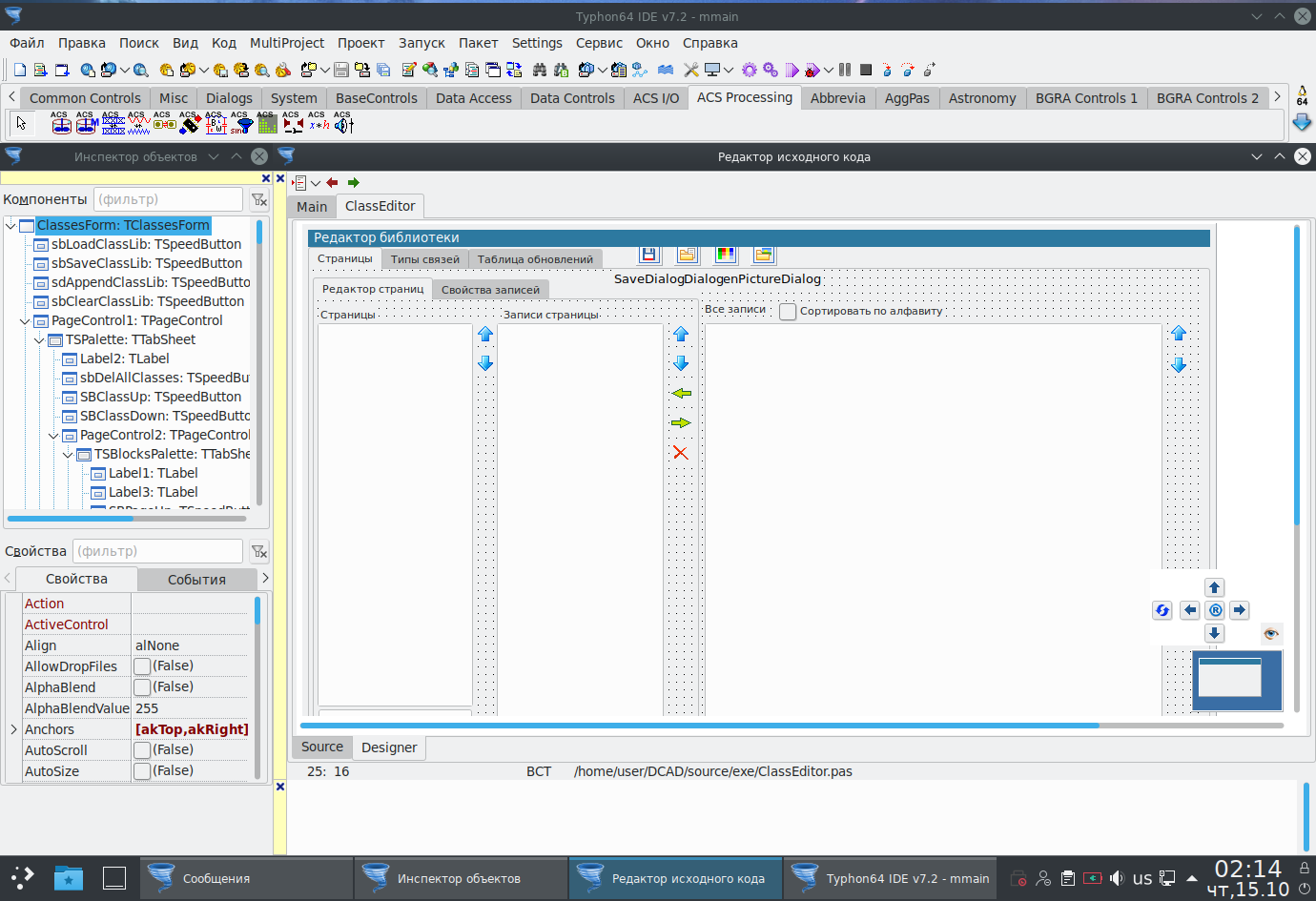Click the eye icon near the form preview

[1270, 634]
